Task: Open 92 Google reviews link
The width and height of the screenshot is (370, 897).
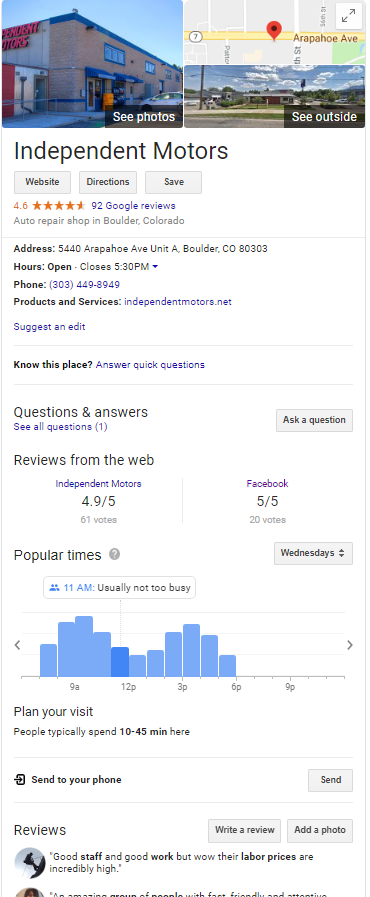Action: click(x=133, y=206)
